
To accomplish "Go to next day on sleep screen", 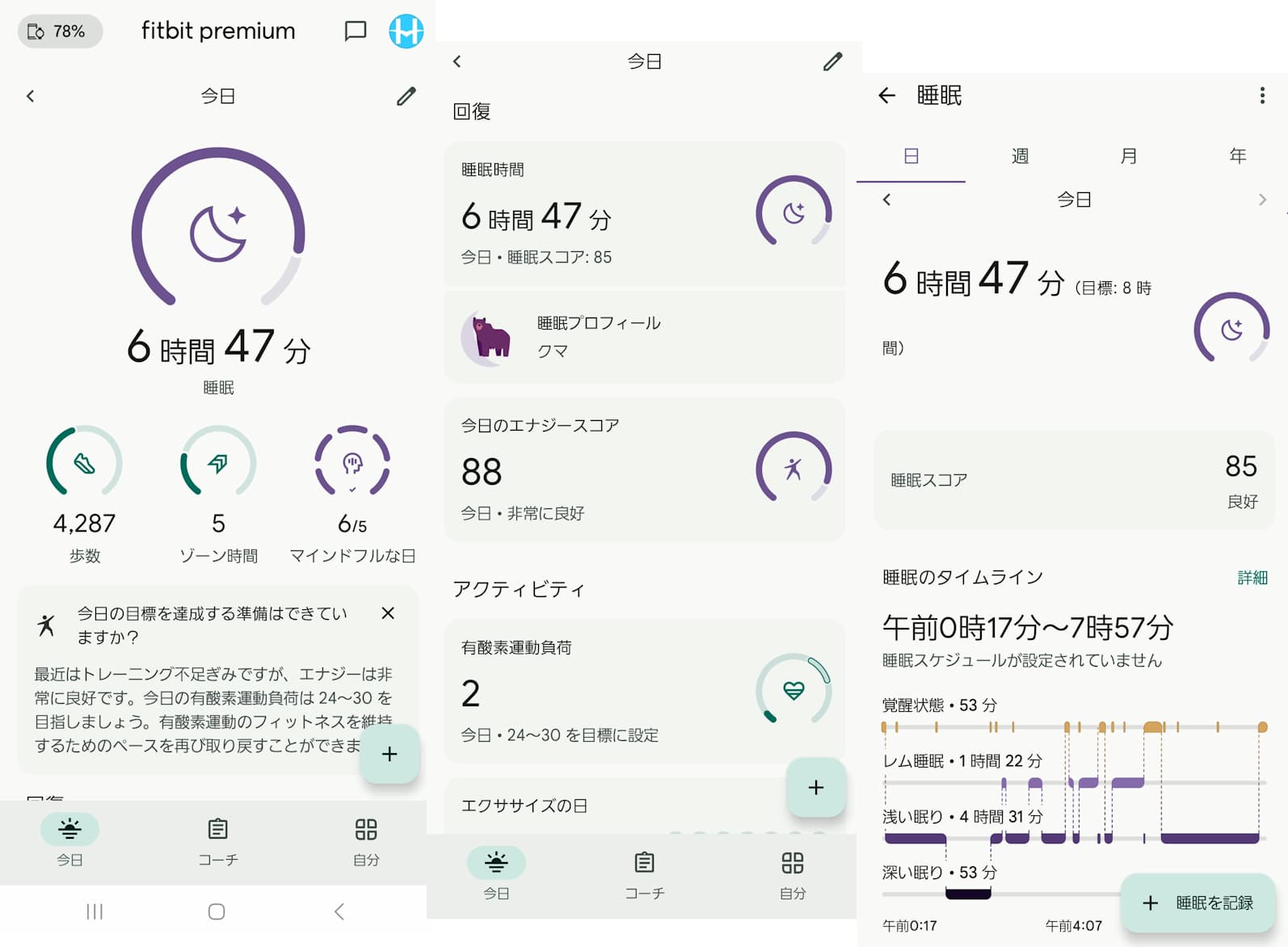I will [x=1262, y=200].
